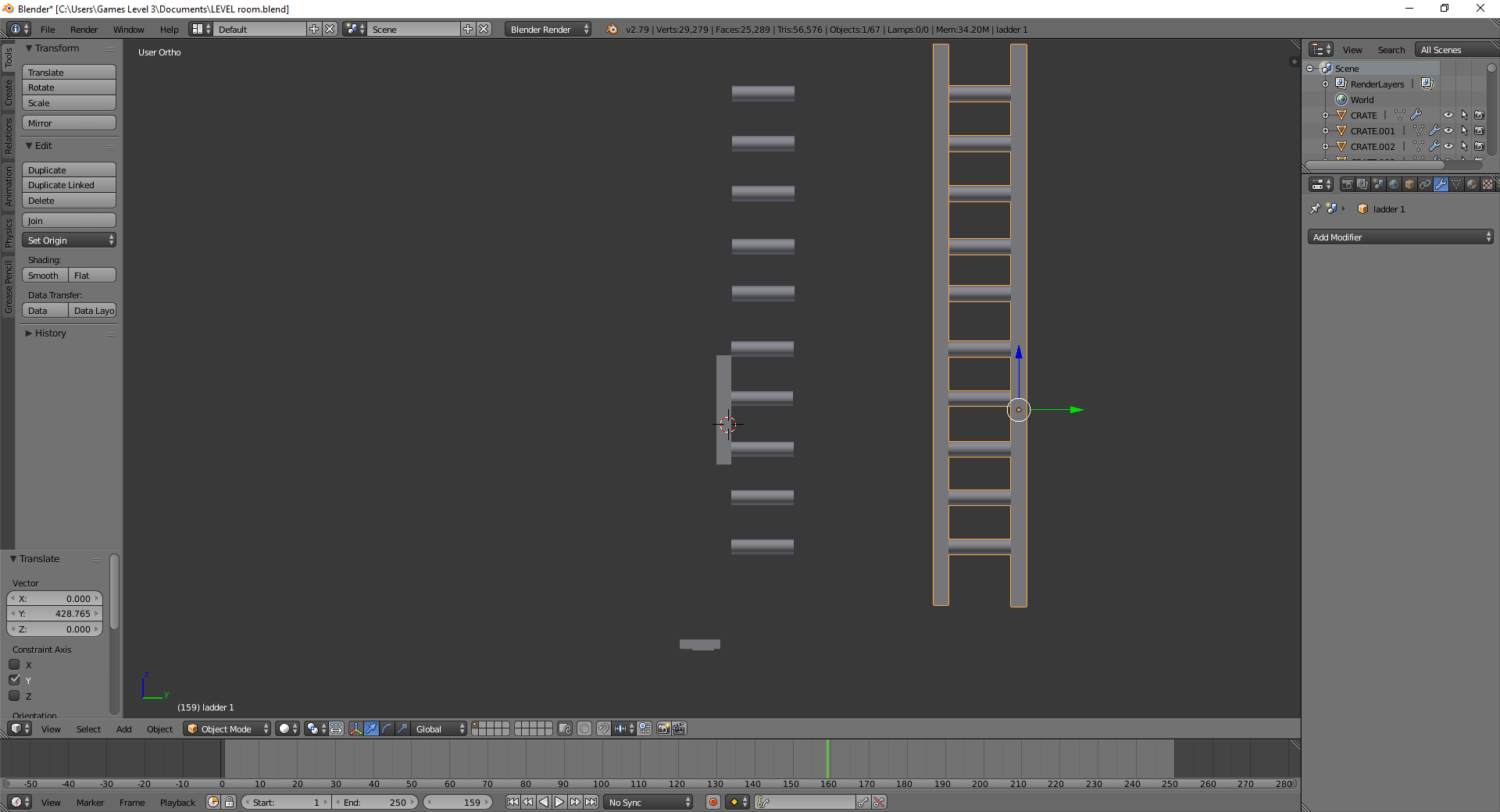Screen dimensions: 1500x812
Task: Switch to the Create tab in tool shelf
Action: click(9, 92)
